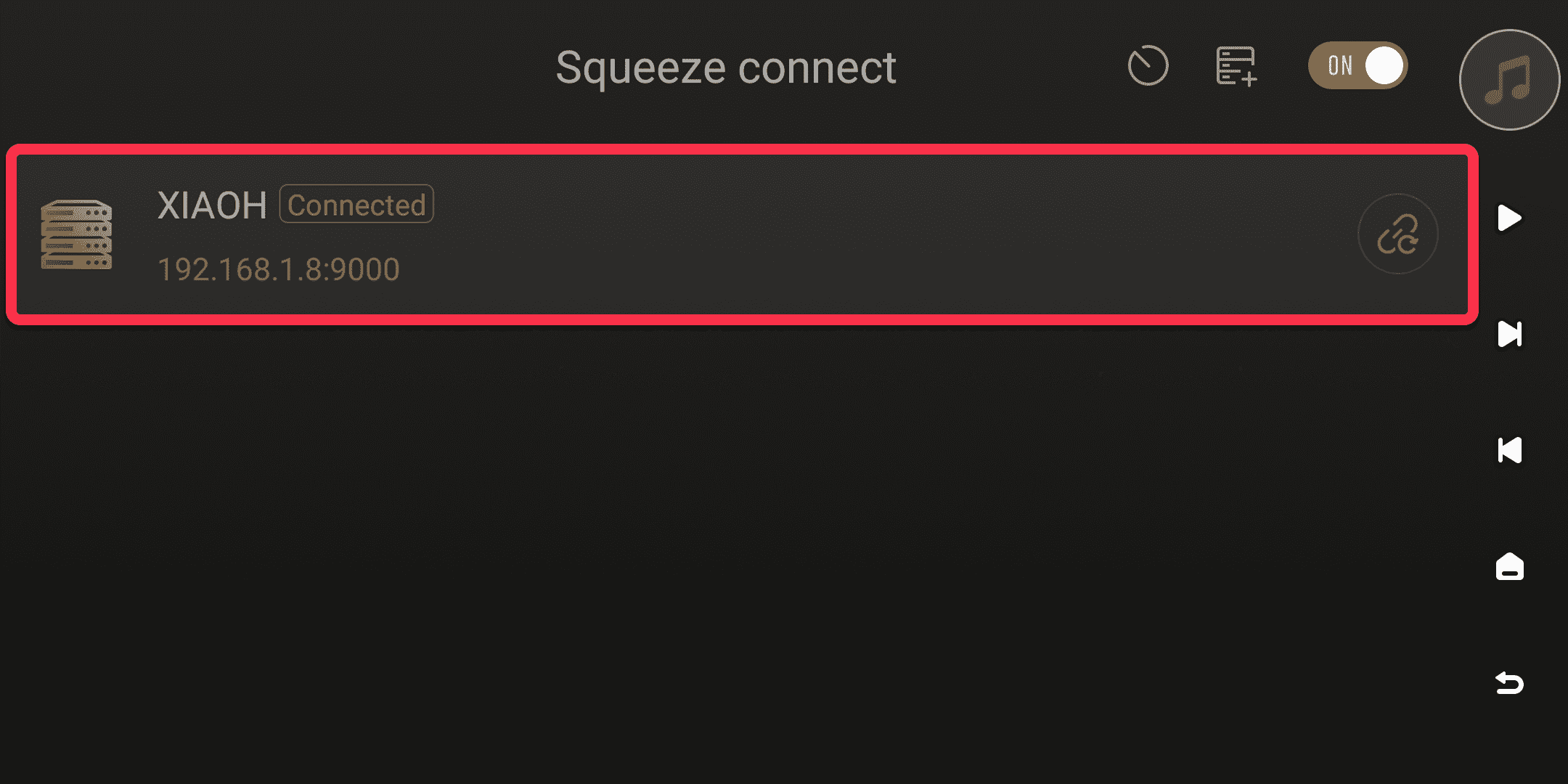Click the Connected status badge
1568x784 pixels.
coord(356,205)
